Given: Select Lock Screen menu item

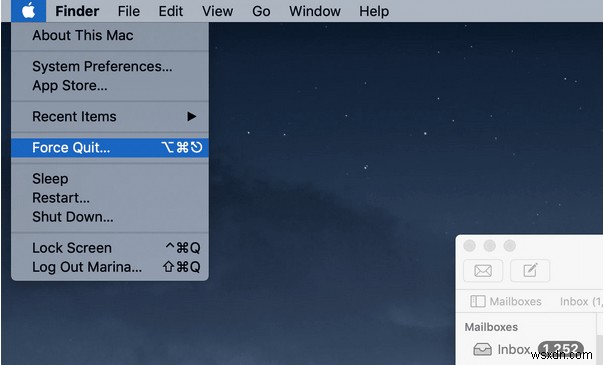Looking at the screenshot, I should tap(110, 248).
